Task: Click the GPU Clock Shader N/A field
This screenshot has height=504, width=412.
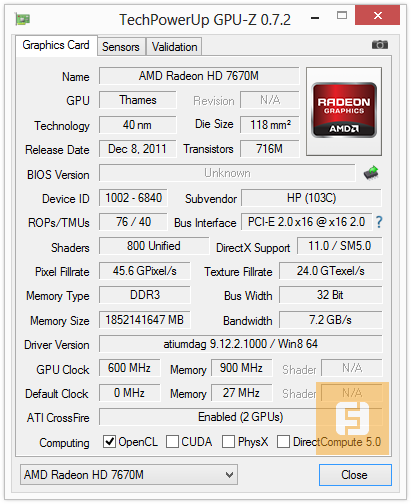Action: coord(352,368)
